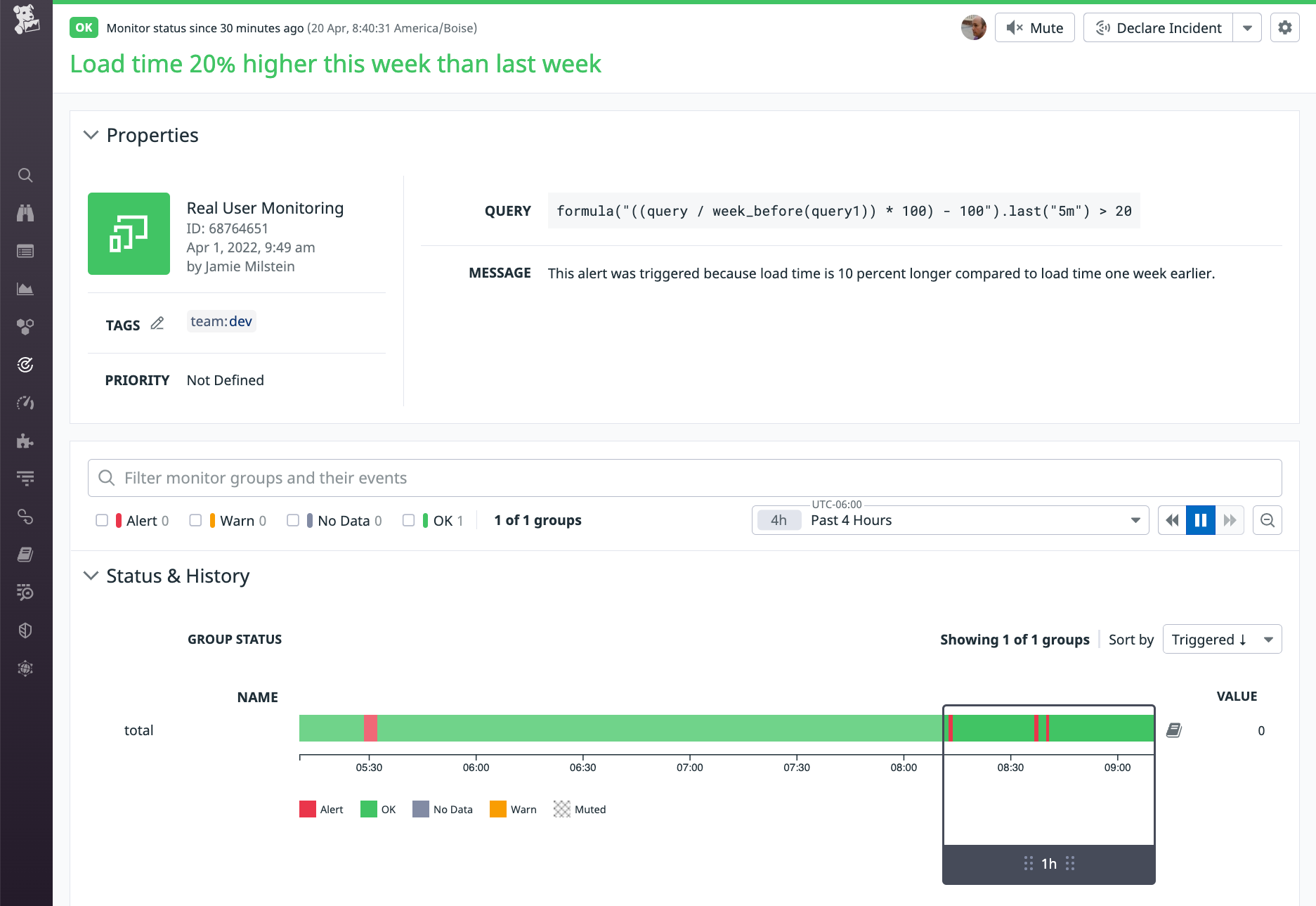Screen dimensions: 1316x906
Task: Click the team:dev tag
Action: 221,321
